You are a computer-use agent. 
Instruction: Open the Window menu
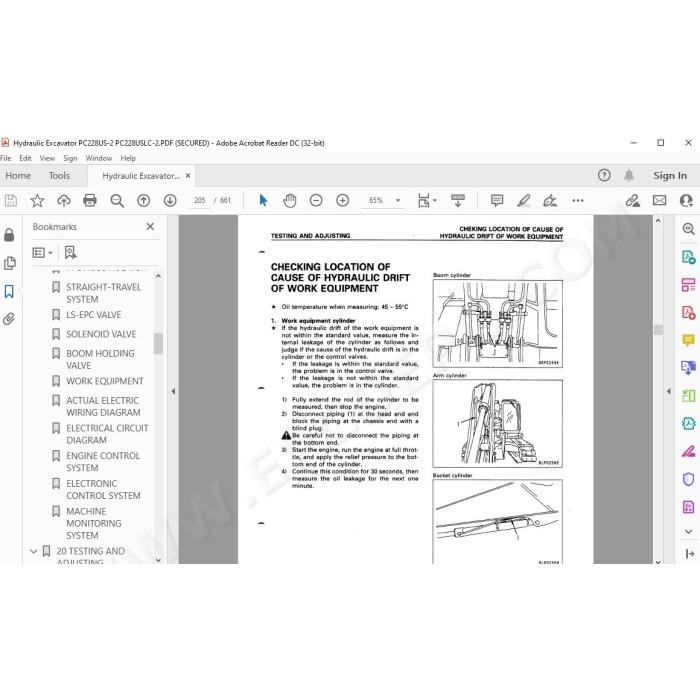click(99, 158)
